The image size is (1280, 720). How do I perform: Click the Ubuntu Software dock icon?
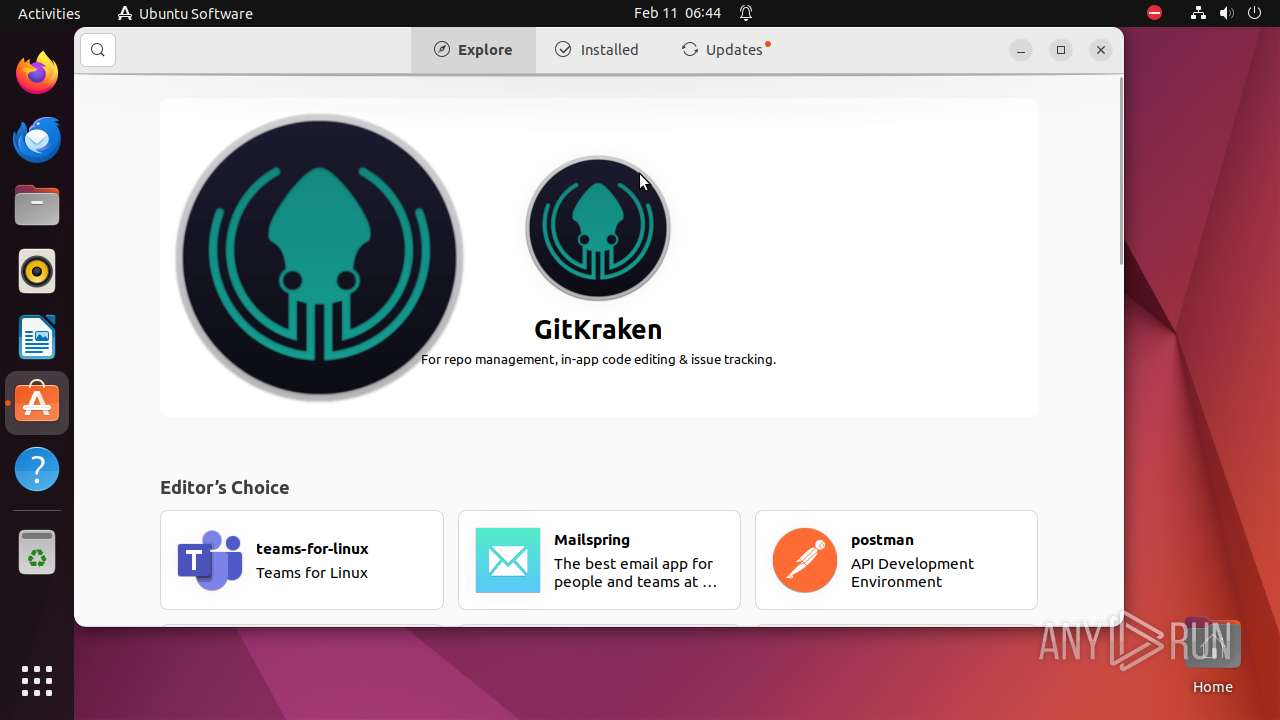(37, 404)
